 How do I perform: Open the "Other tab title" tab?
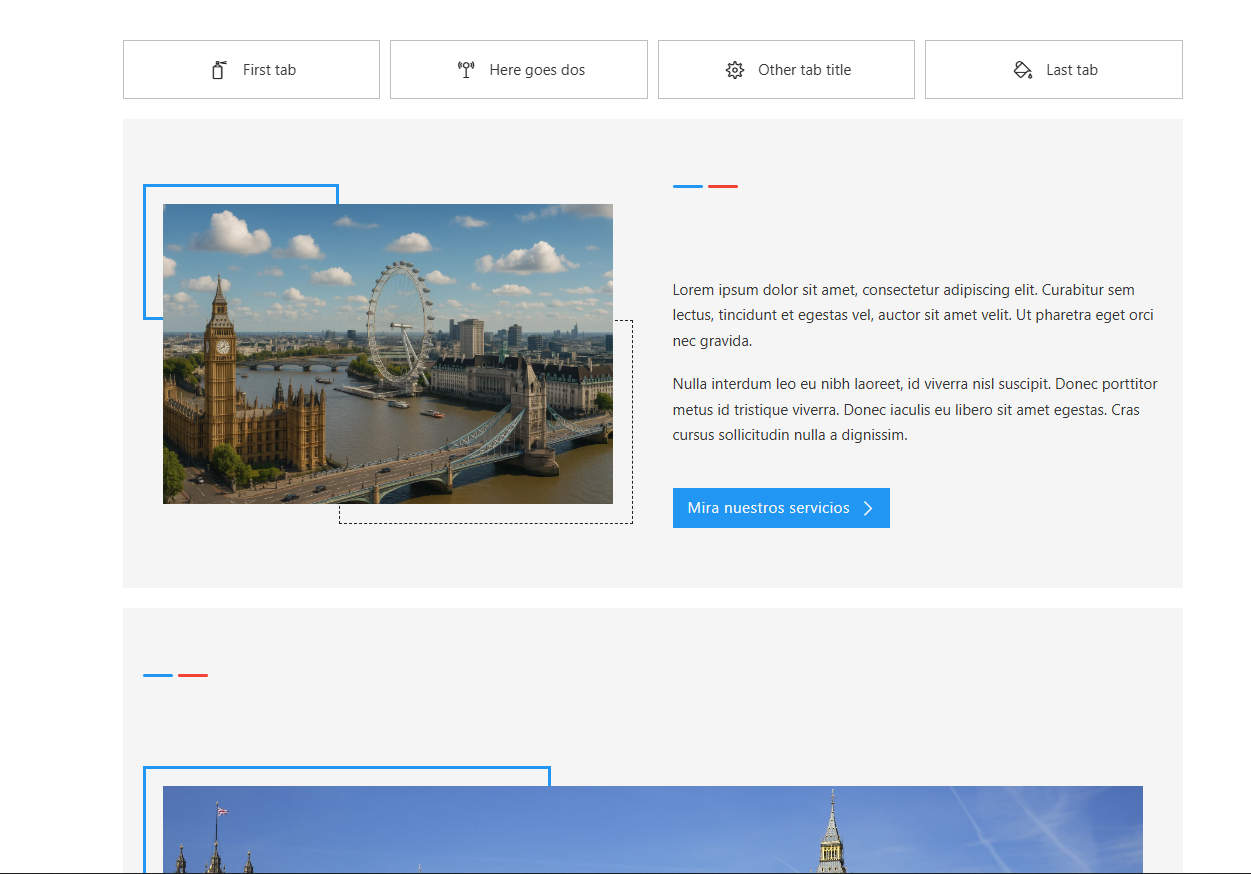804,70
